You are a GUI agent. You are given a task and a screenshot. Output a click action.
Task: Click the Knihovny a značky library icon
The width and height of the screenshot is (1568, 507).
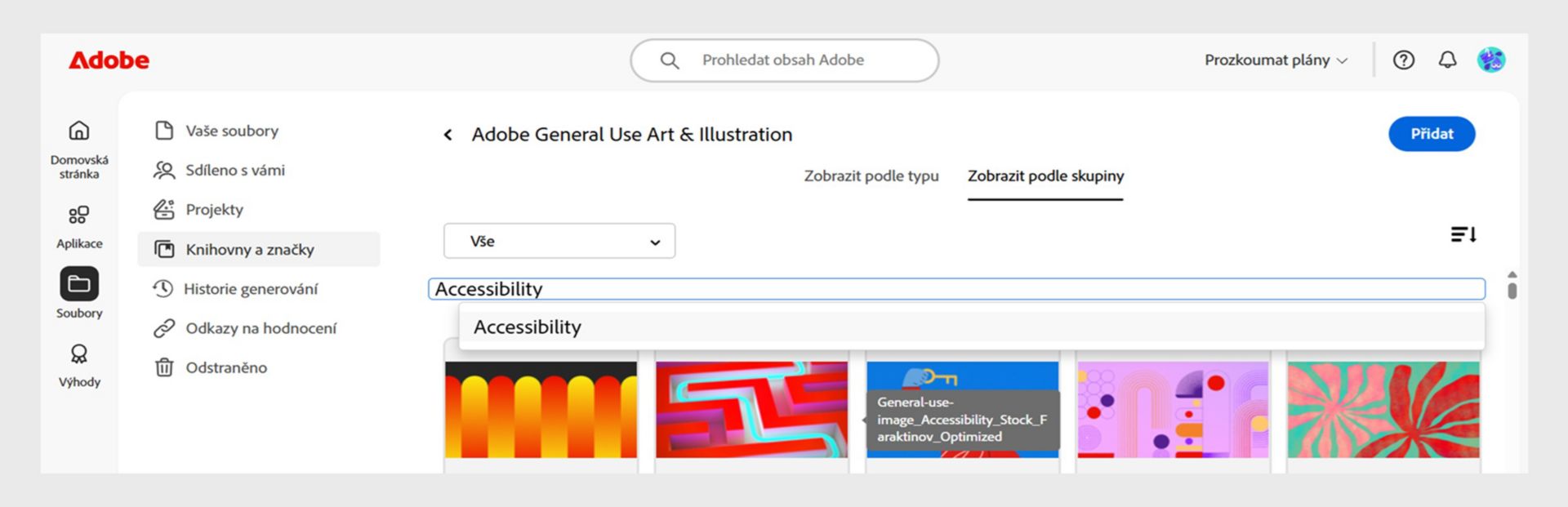(164, 249)
